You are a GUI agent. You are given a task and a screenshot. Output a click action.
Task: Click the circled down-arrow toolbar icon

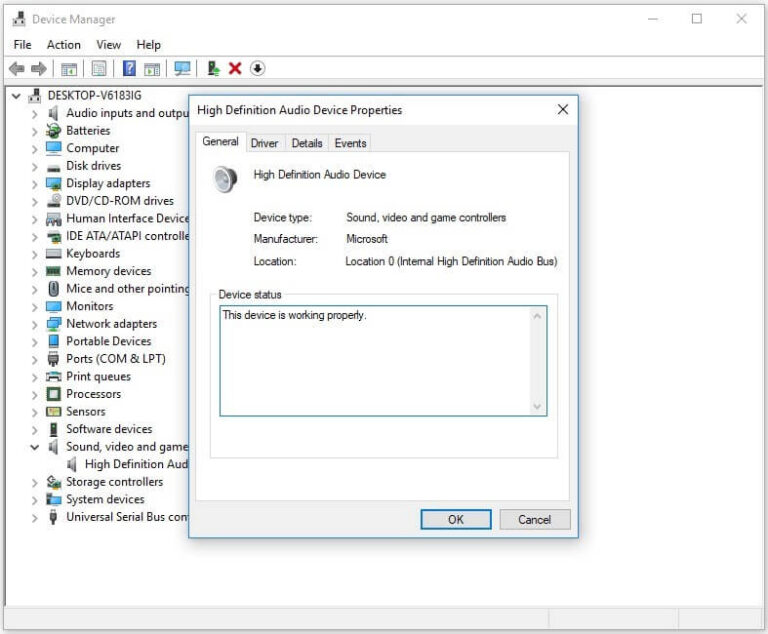(258, 68)
